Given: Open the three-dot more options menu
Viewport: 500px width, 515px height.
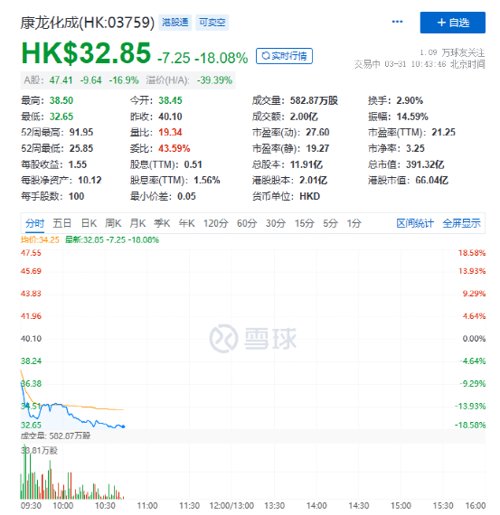Looking at the screenshot, I should pyautogui.click(x=397, y=22).
